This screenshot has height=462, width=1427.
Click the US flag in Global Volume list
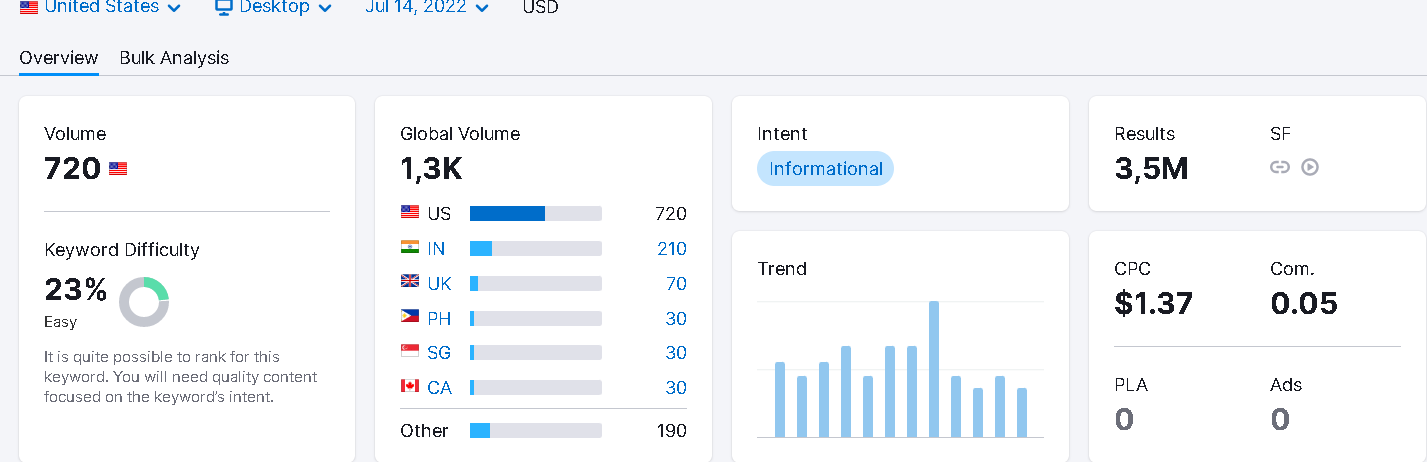[410, 212]
